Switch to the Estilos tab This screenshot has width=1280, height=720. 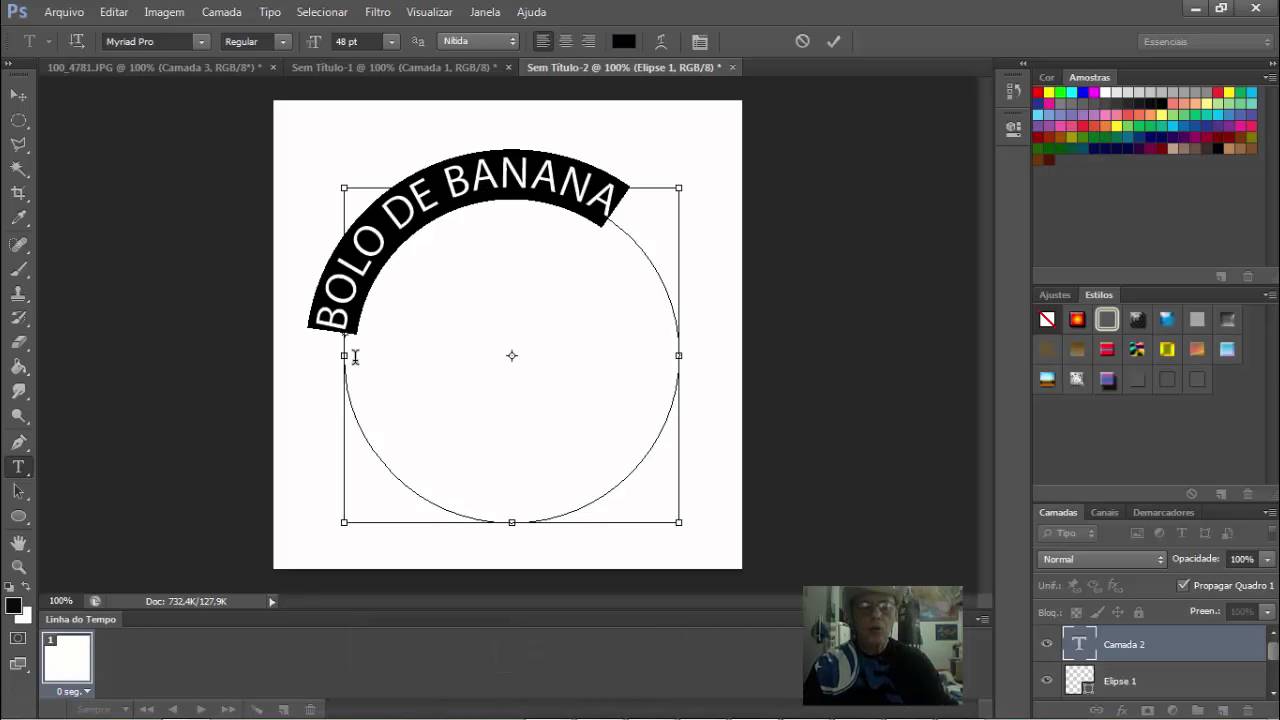coord(1098,295)
